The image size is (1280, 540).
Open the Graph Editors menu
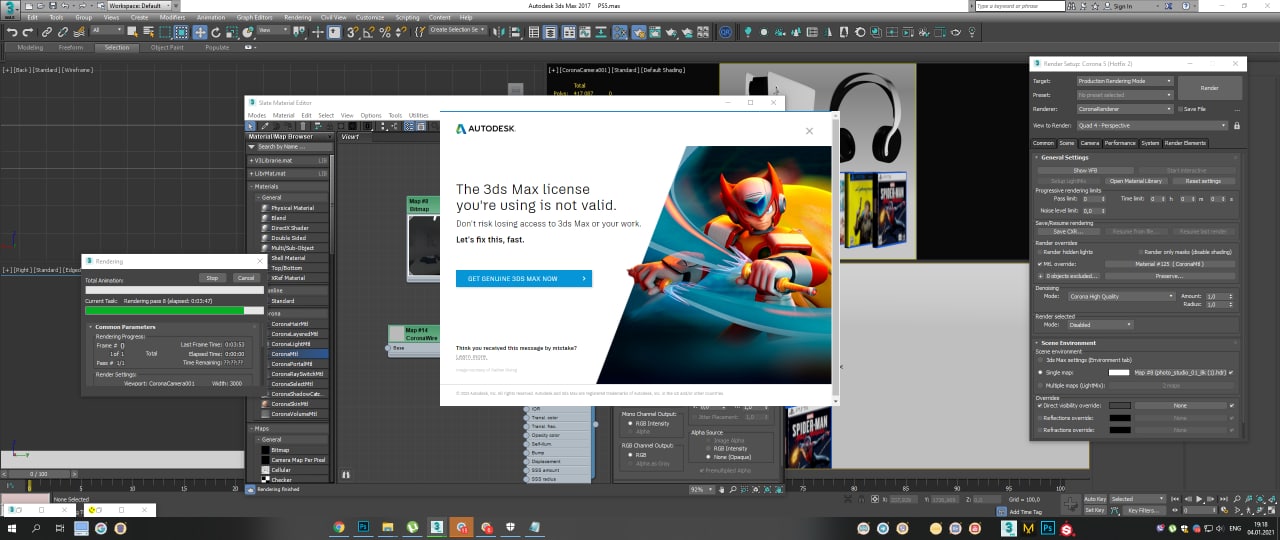tap(254, 17)
